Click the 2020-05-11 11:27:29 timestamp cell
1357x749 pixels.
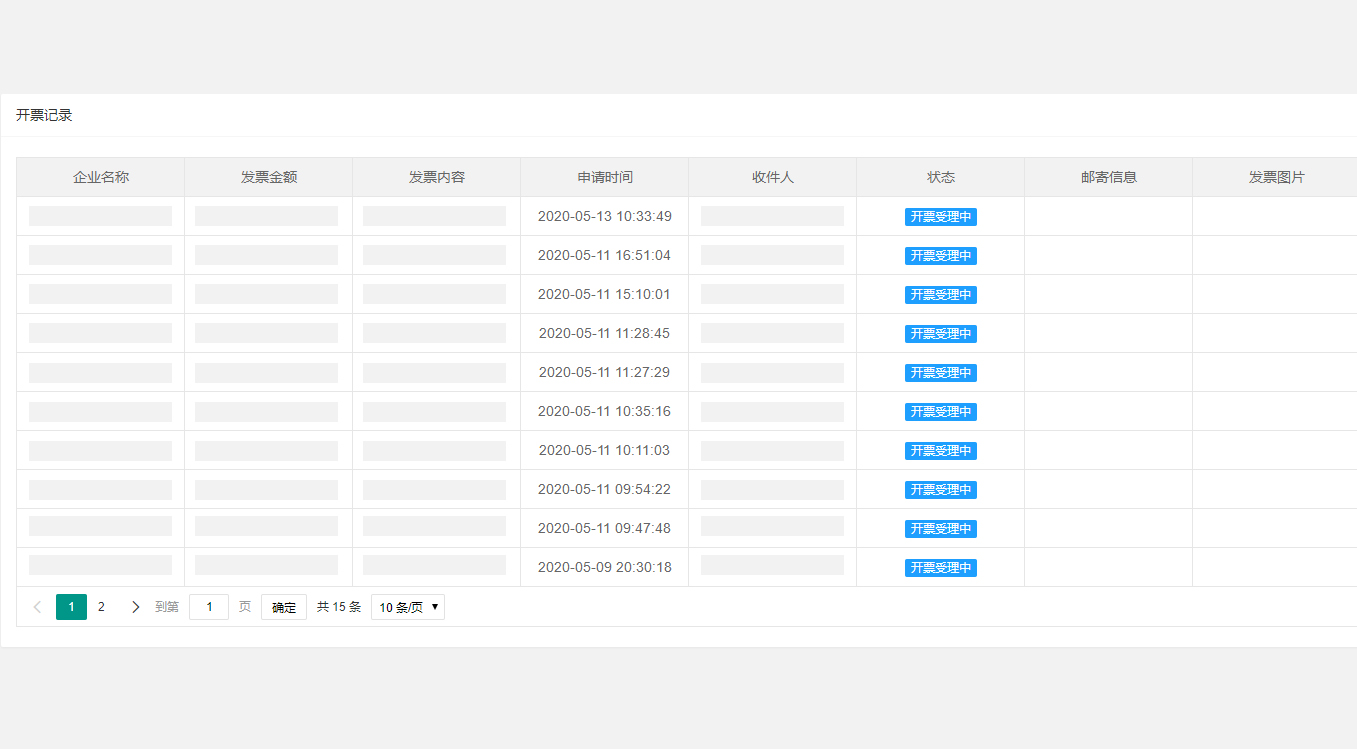coord(605,372)
